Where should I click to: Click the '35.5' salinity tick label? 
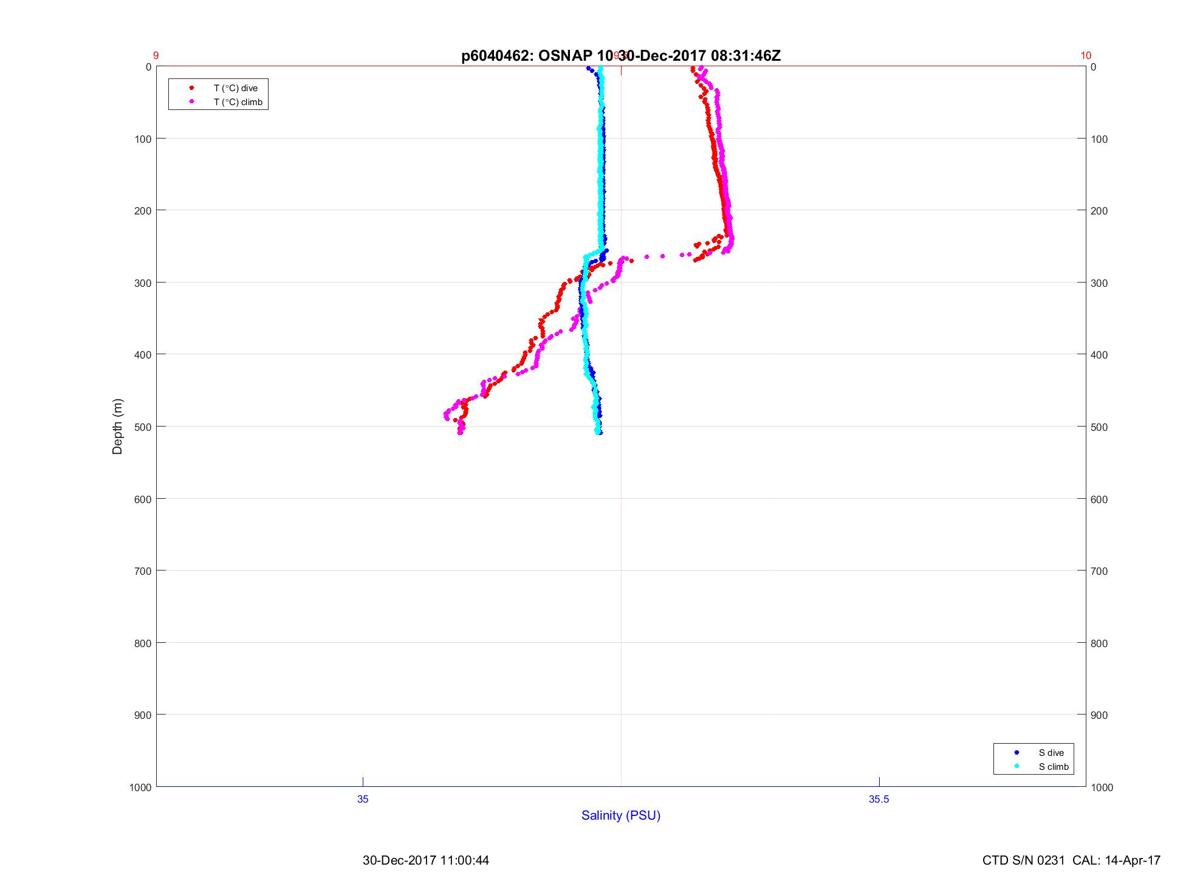(879, 799)
